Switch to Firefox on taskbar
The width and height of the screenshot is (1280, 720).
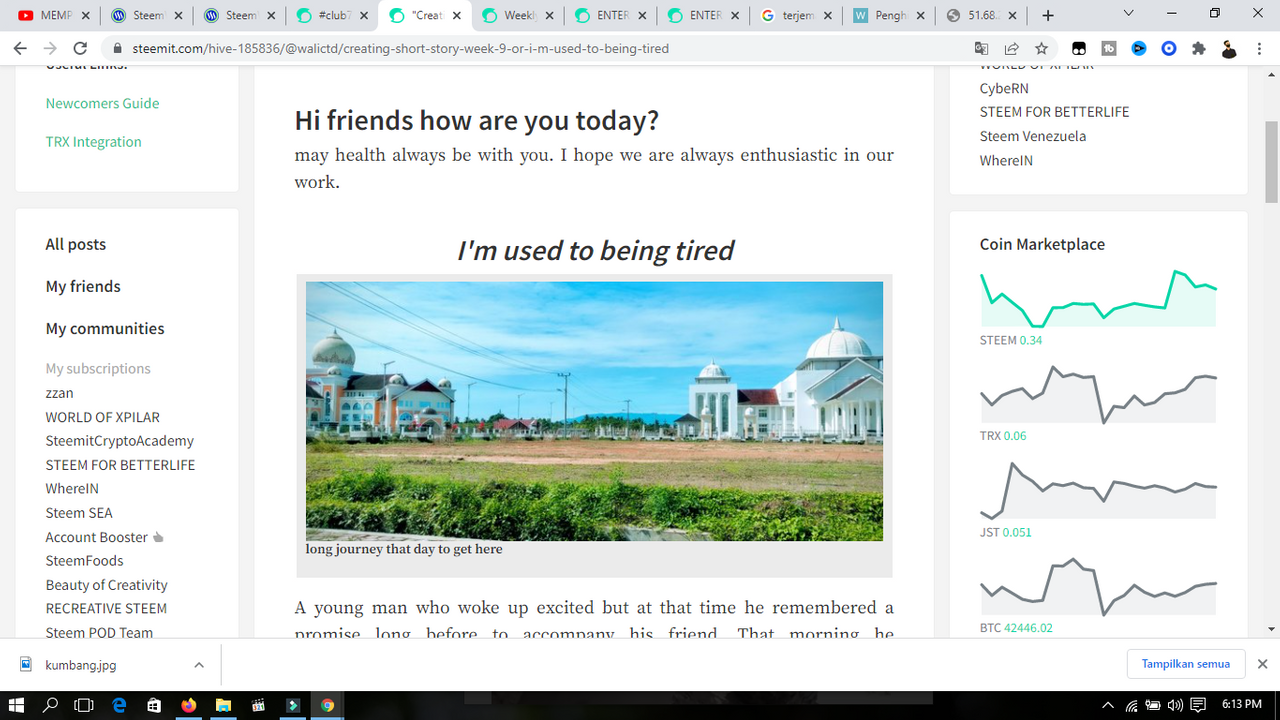[x=188, y=705]
